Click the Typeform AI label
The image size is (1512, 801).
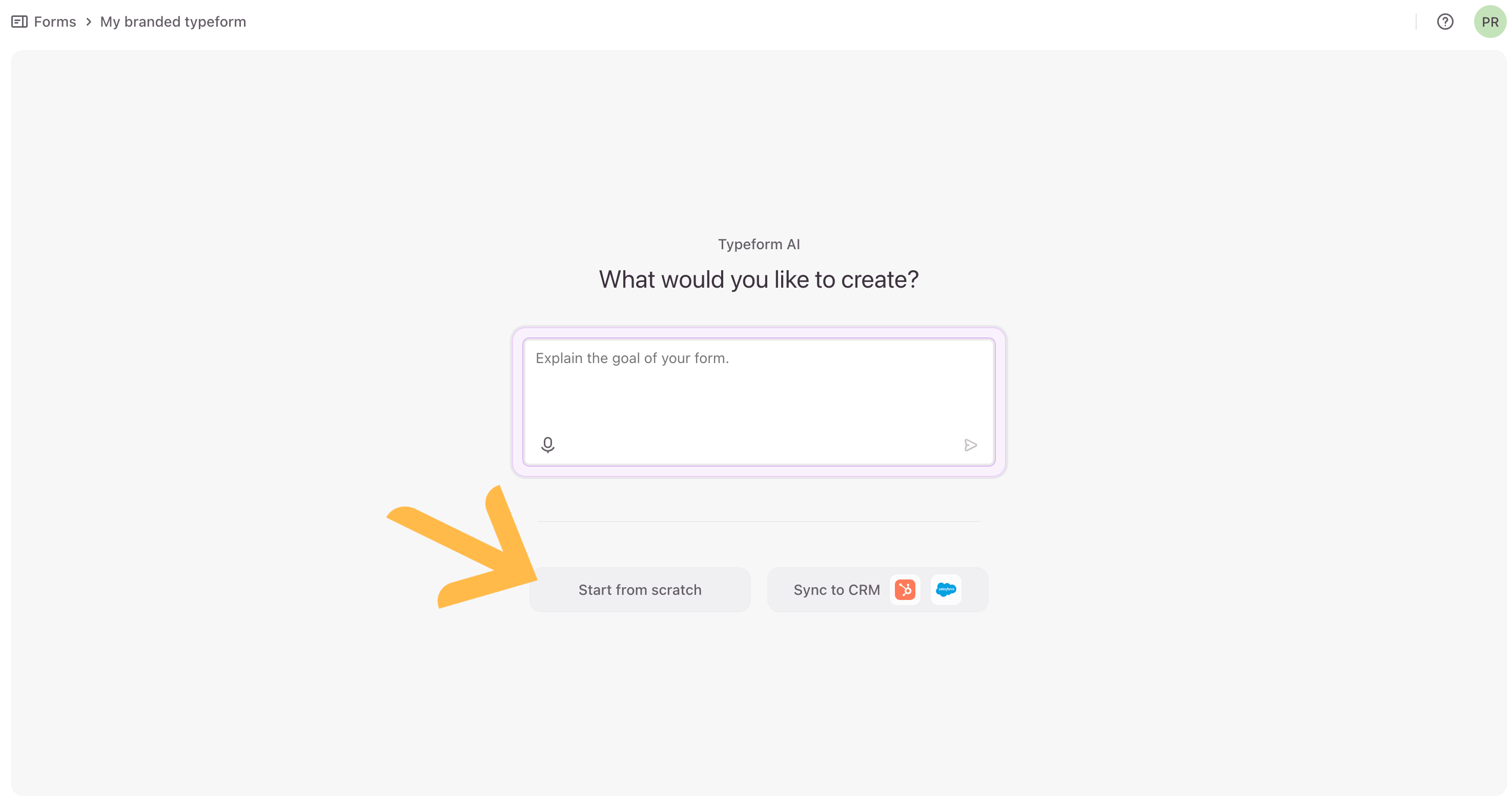tap(759, 244)
